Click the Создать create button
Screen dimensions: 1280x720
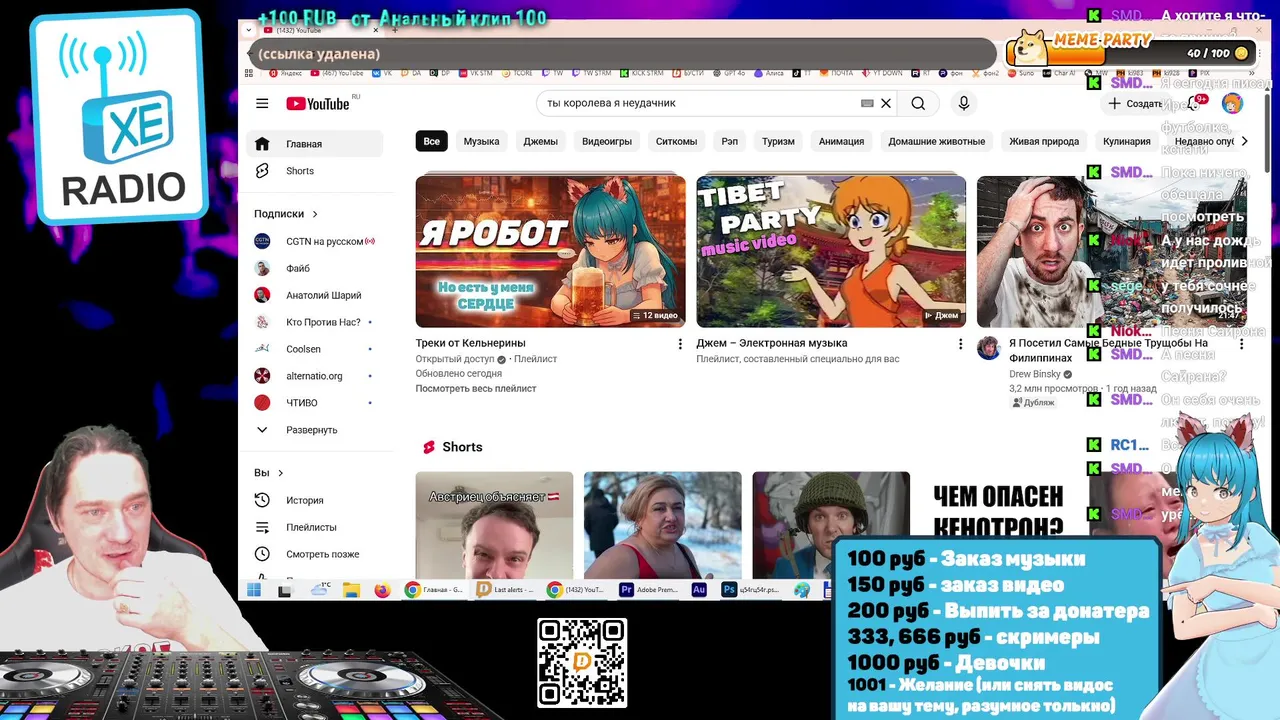(1136, 104)
